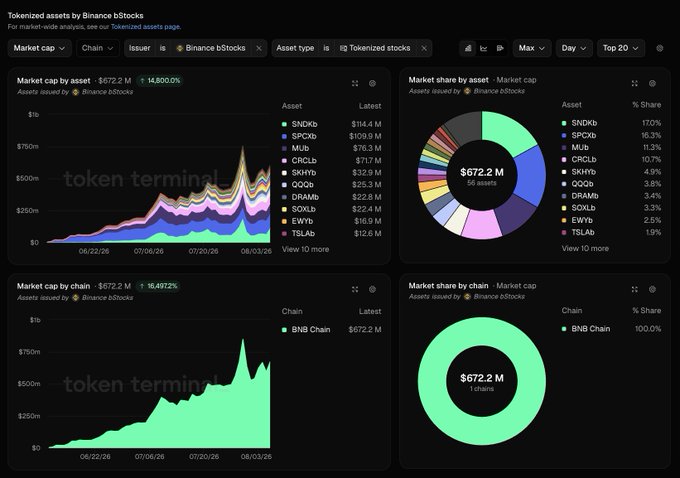
Task: Click the Tokenized stocks icon in Asset type filter
Action: [343, 48]
